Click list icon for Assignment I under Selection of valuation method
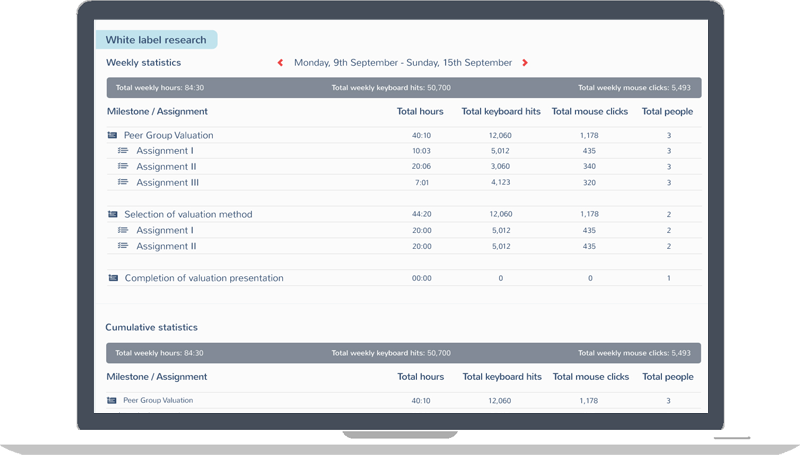Screen dimensions: 800x455 pyautogui.click(x=123, y=230)
